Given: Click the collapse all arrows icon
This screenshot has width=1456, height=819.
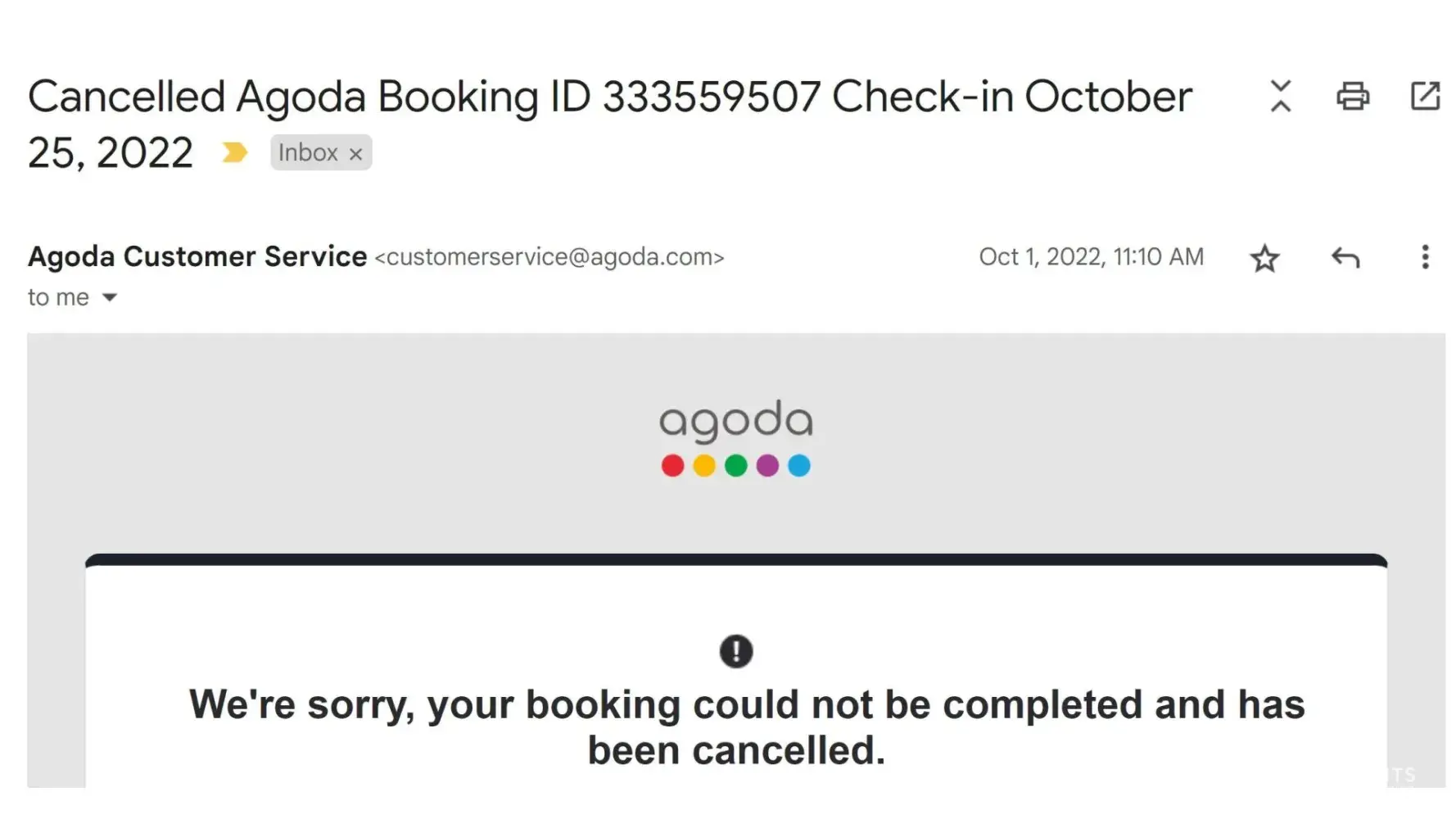Looking at the screenshot, I should 1281,96.
